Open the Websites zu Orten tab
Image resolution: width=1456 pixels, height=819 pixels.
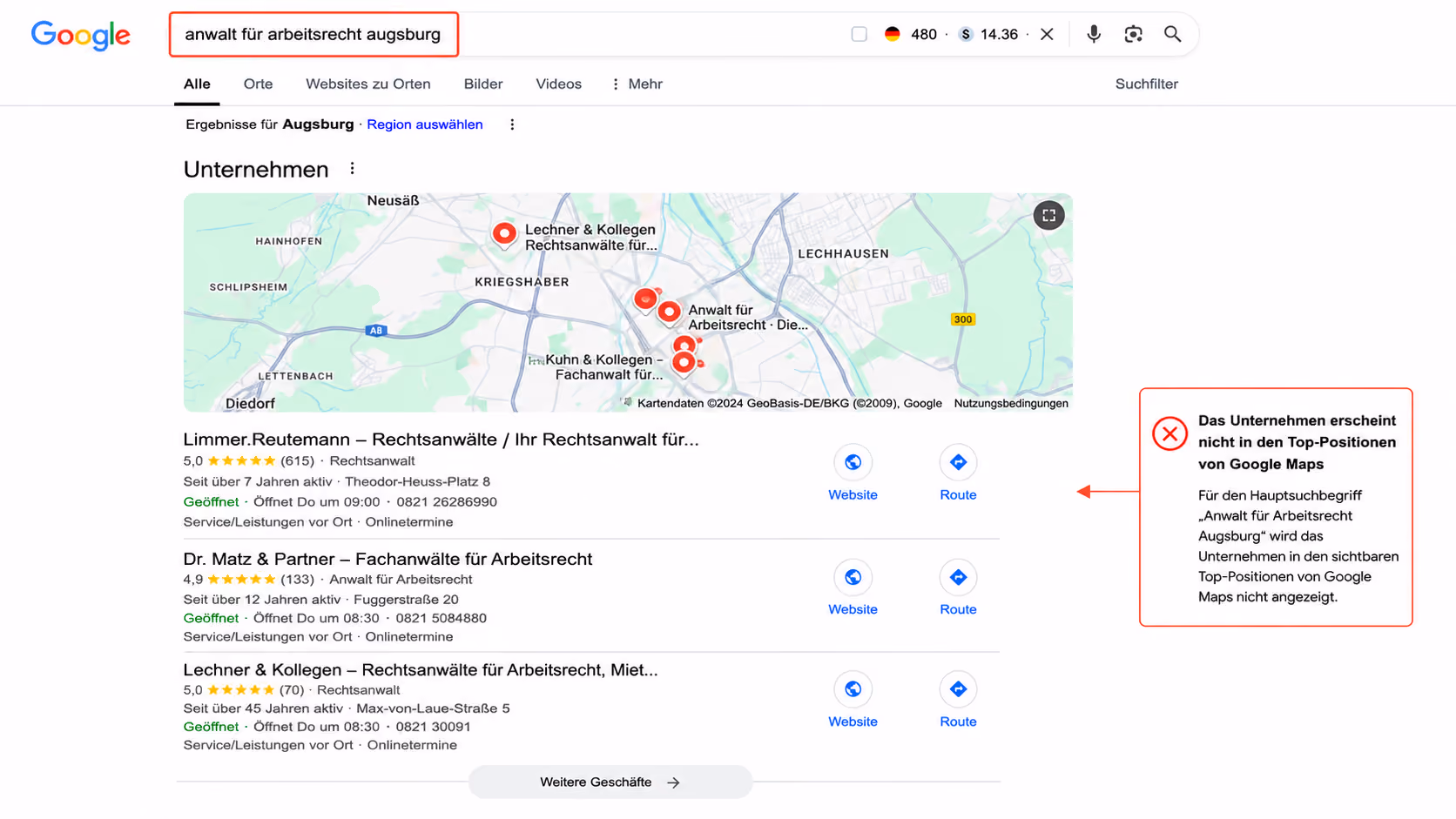368,84
